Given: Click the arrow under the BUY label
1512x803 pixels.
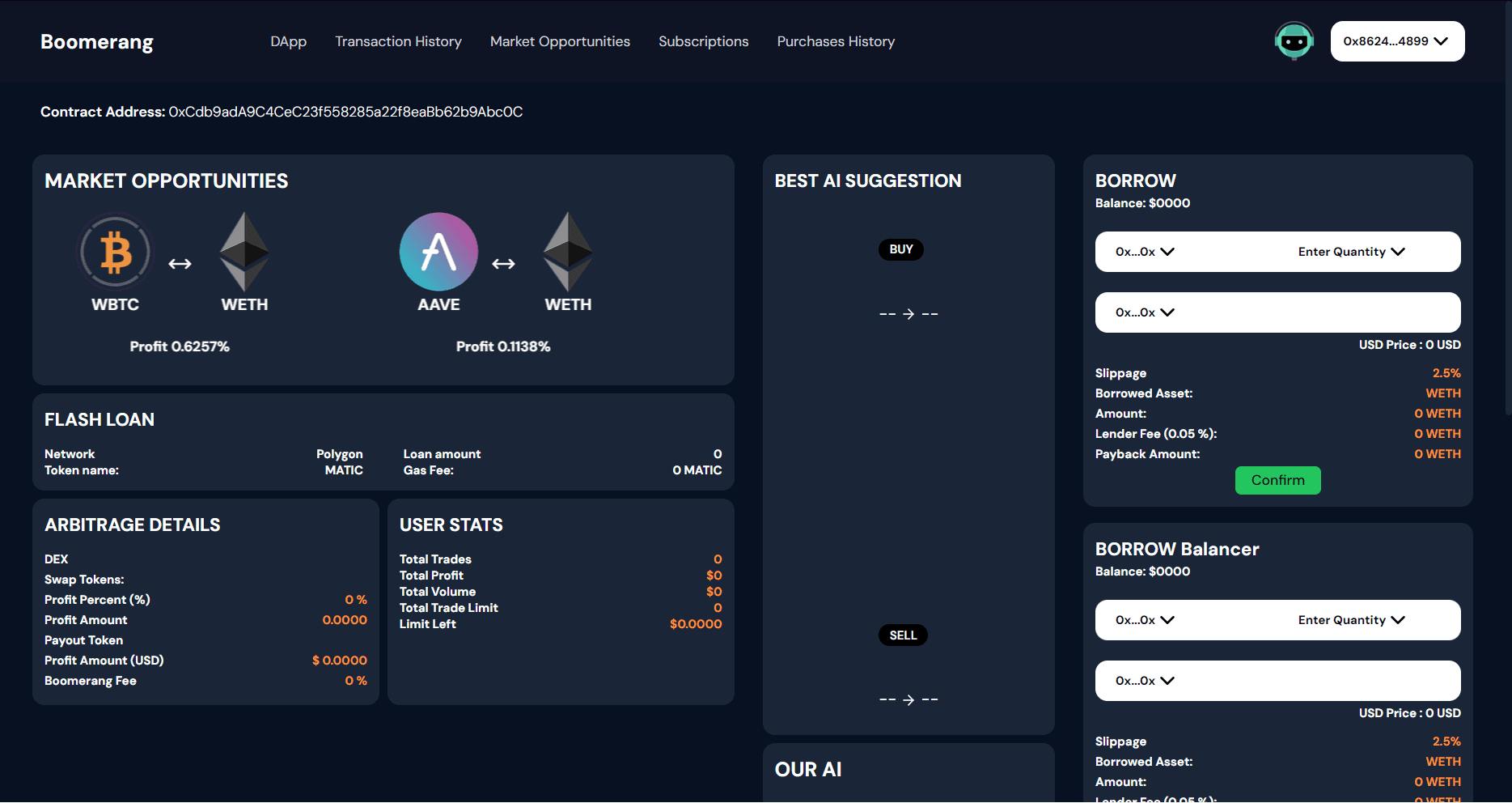Looking at the screenshot, I should click(x=908, y=314).
